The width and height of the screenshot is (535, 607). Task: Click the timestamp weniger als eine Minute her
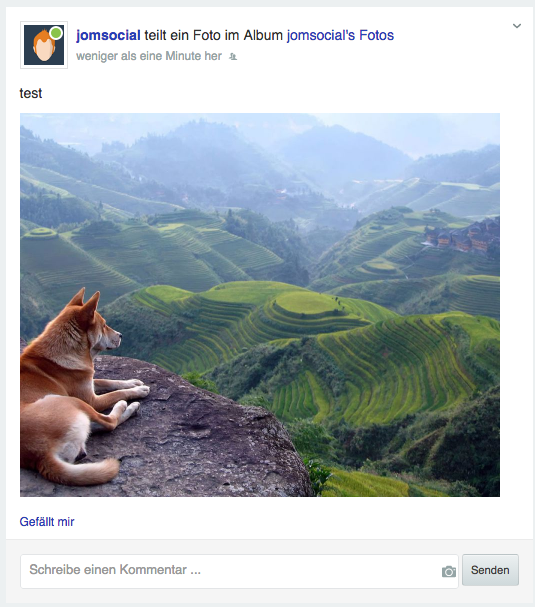(x=149, y=56)
